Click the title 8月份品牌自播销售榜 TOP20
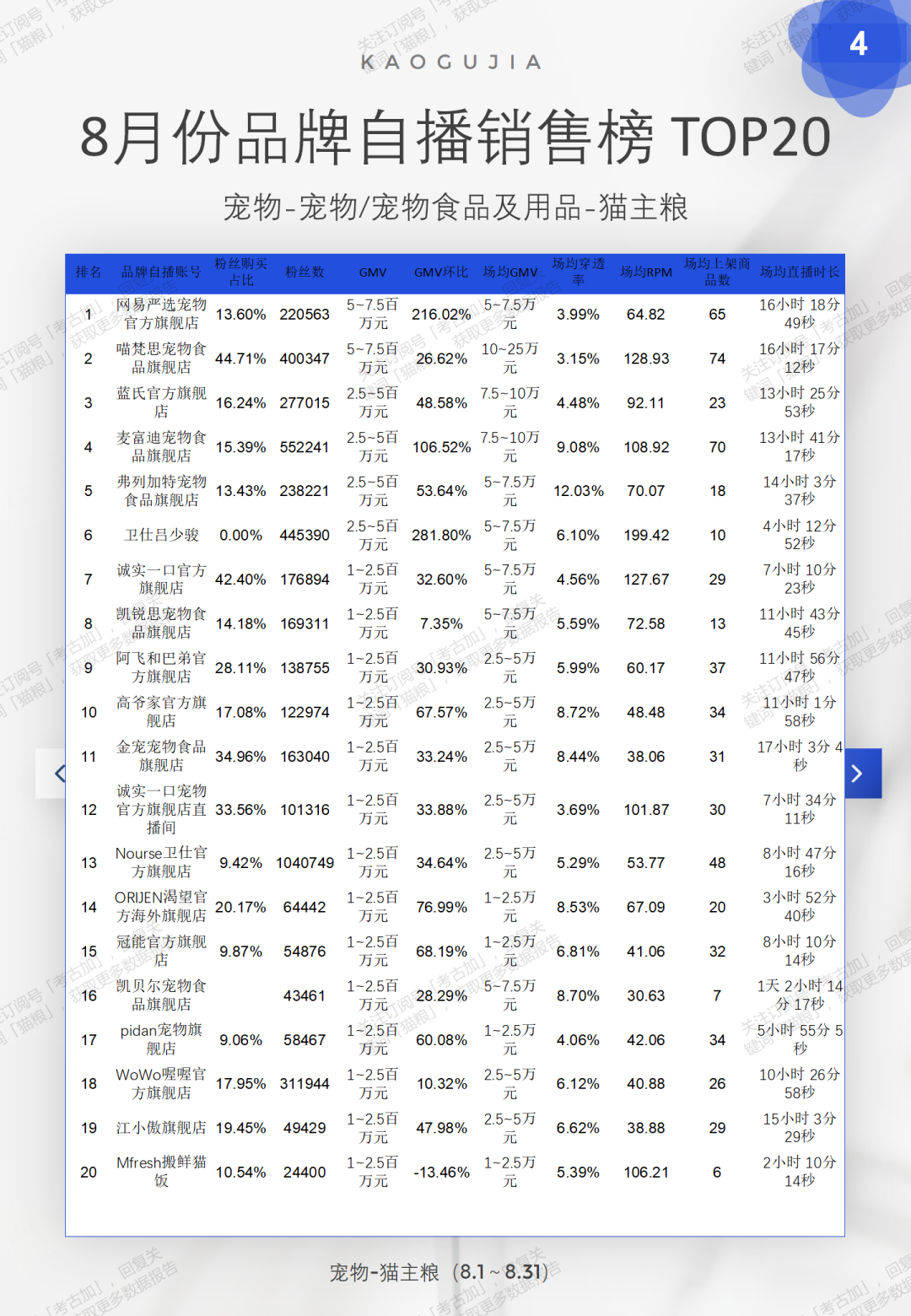 (455, 138)
